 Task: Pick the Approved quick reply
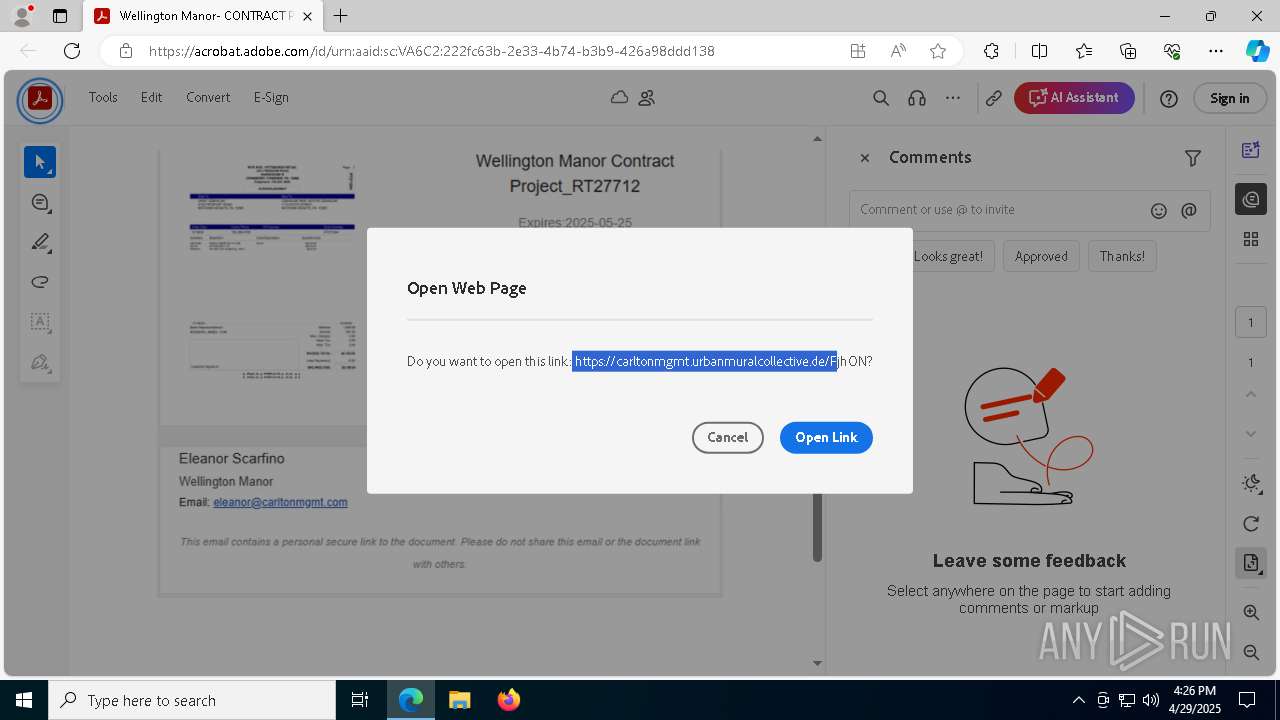click(x=1041, y=256)
